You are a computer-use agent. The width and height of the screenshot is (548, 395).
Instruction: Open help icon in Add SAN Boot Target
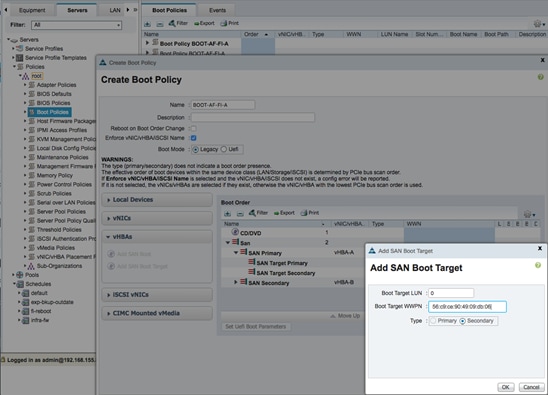click(538, 265)
